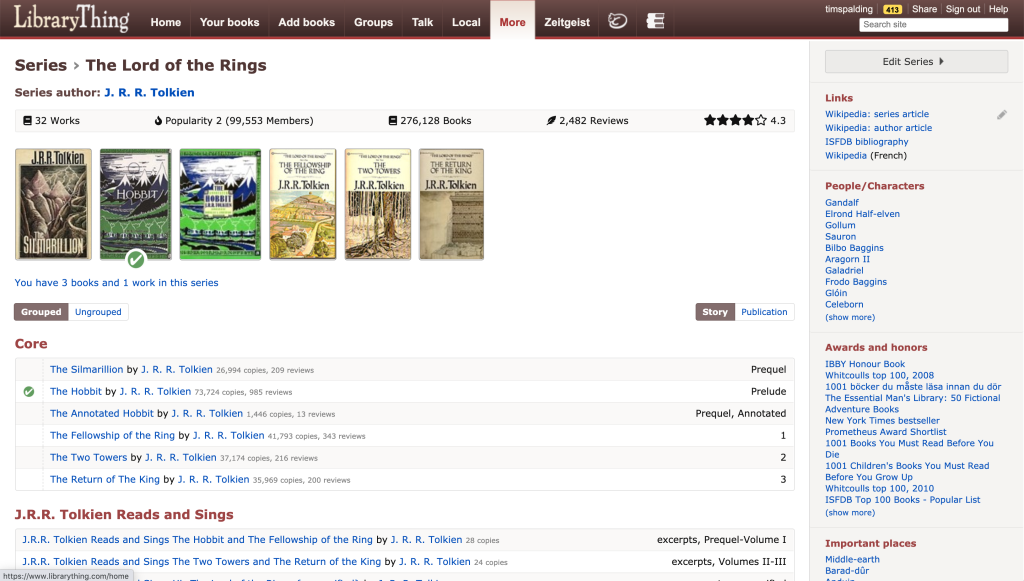Image resolution: width=1024 pixels, height=581 pixels.
Task: Switch to Grouped view
Action: click(41, 312)
